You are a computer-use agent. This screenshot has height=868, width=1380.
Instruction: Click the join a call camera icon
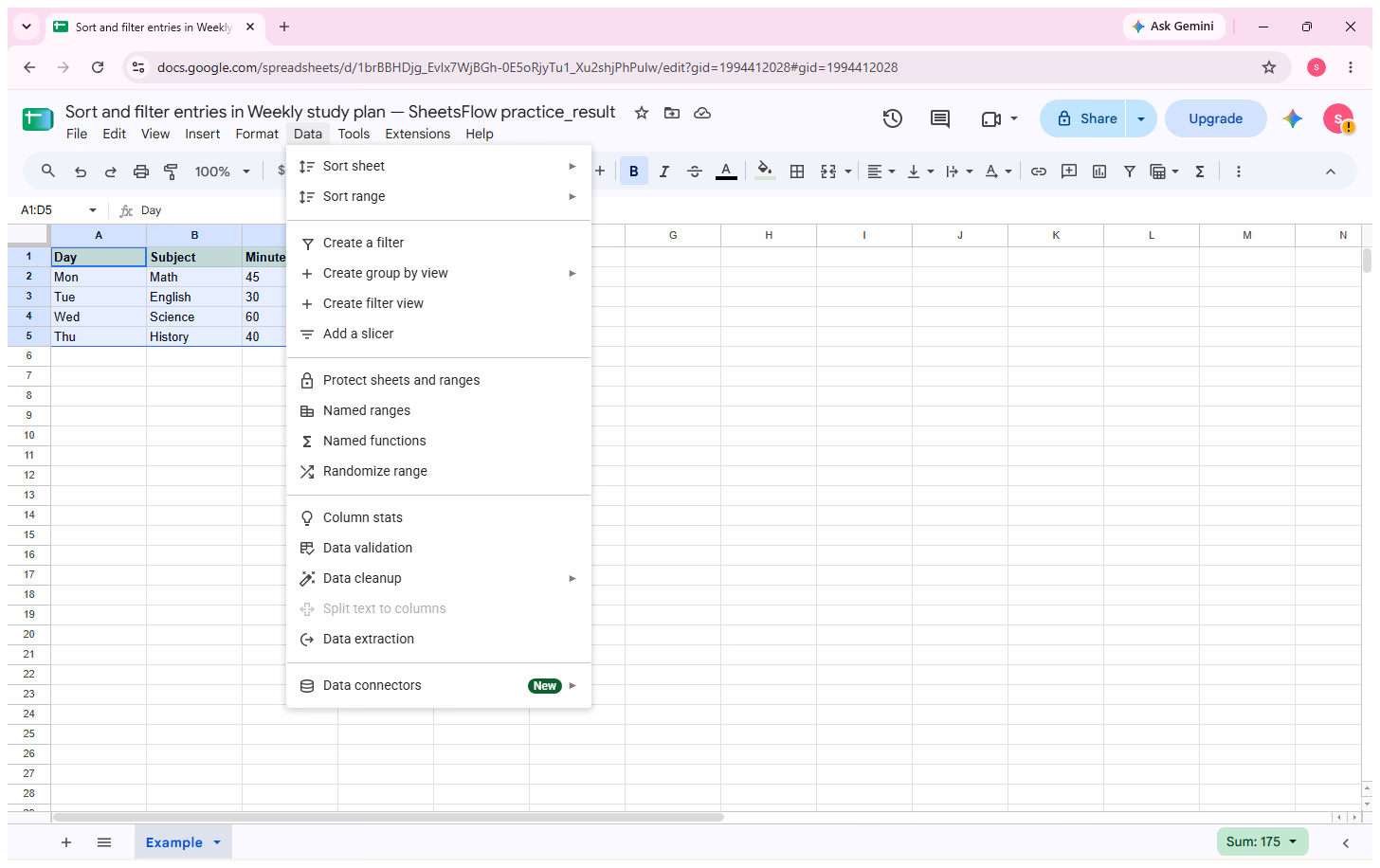coord(991,118)
